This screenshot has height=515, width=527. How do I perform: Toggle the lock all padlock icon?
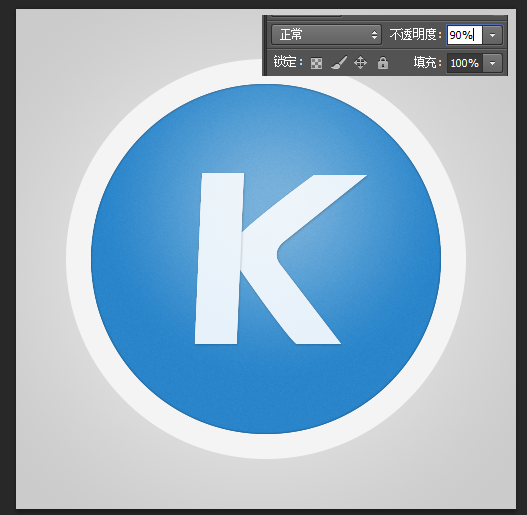pyautogui.click(x=382, y=63)
